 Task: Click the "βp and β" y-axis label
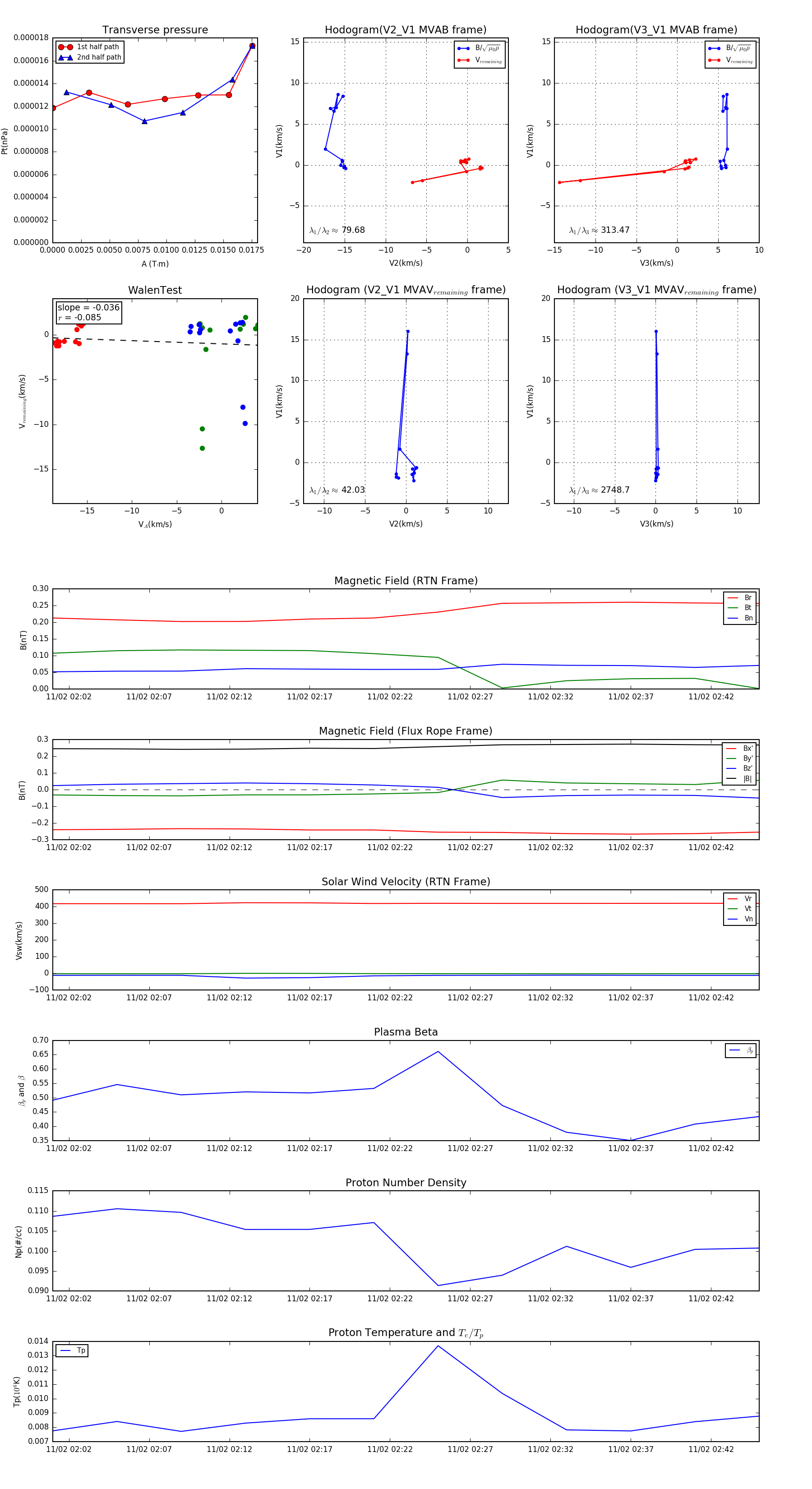(21, 1091)
